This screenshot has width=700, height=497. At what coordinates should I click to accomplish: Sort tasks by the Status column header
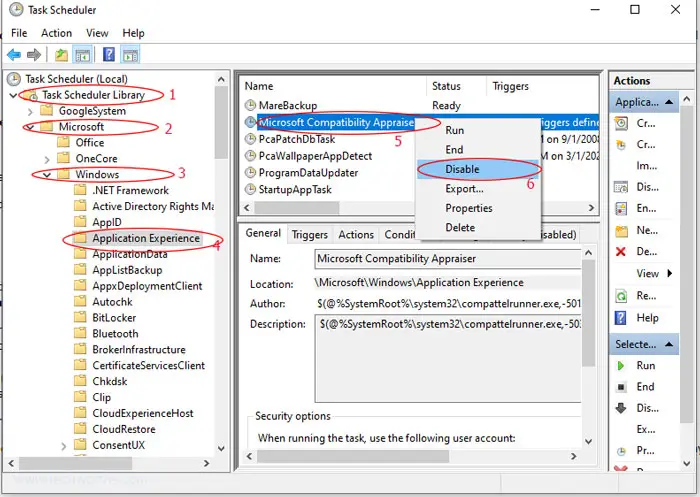pyautogui.click(x=456, y=86)
